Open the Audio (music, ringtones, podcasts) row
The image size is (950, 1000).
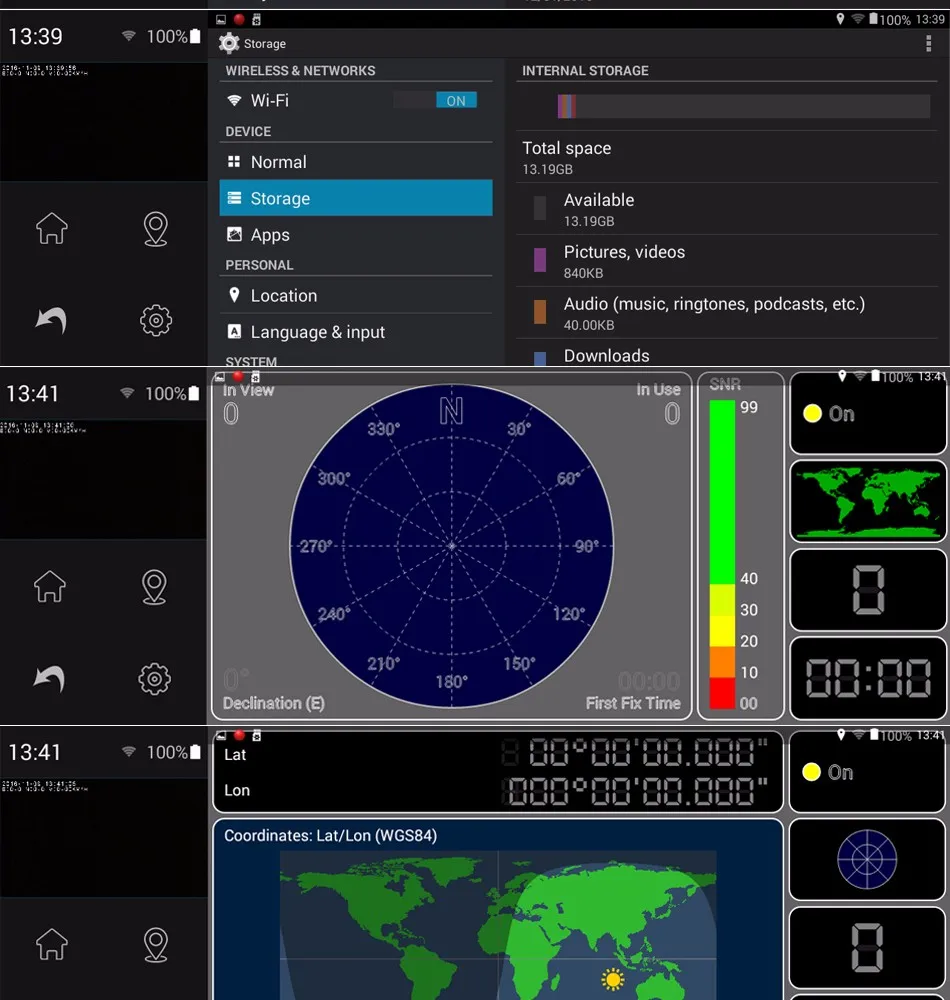click(726, 313)
